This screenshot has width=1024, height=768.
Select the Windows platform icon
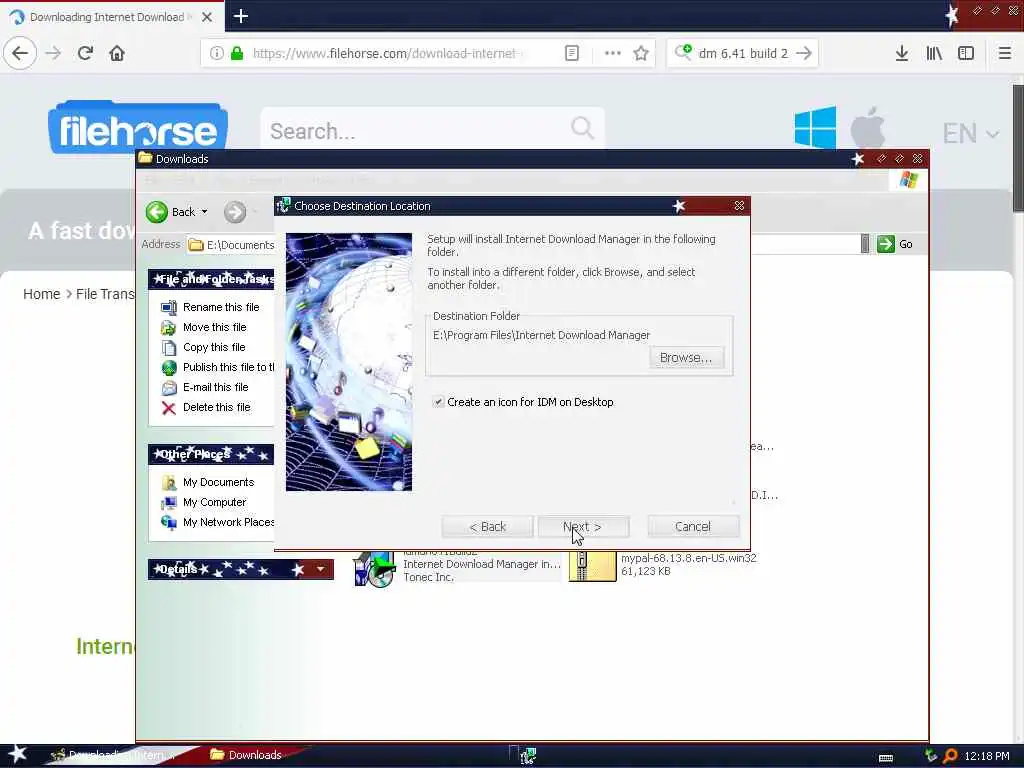[x=815, y=127]
